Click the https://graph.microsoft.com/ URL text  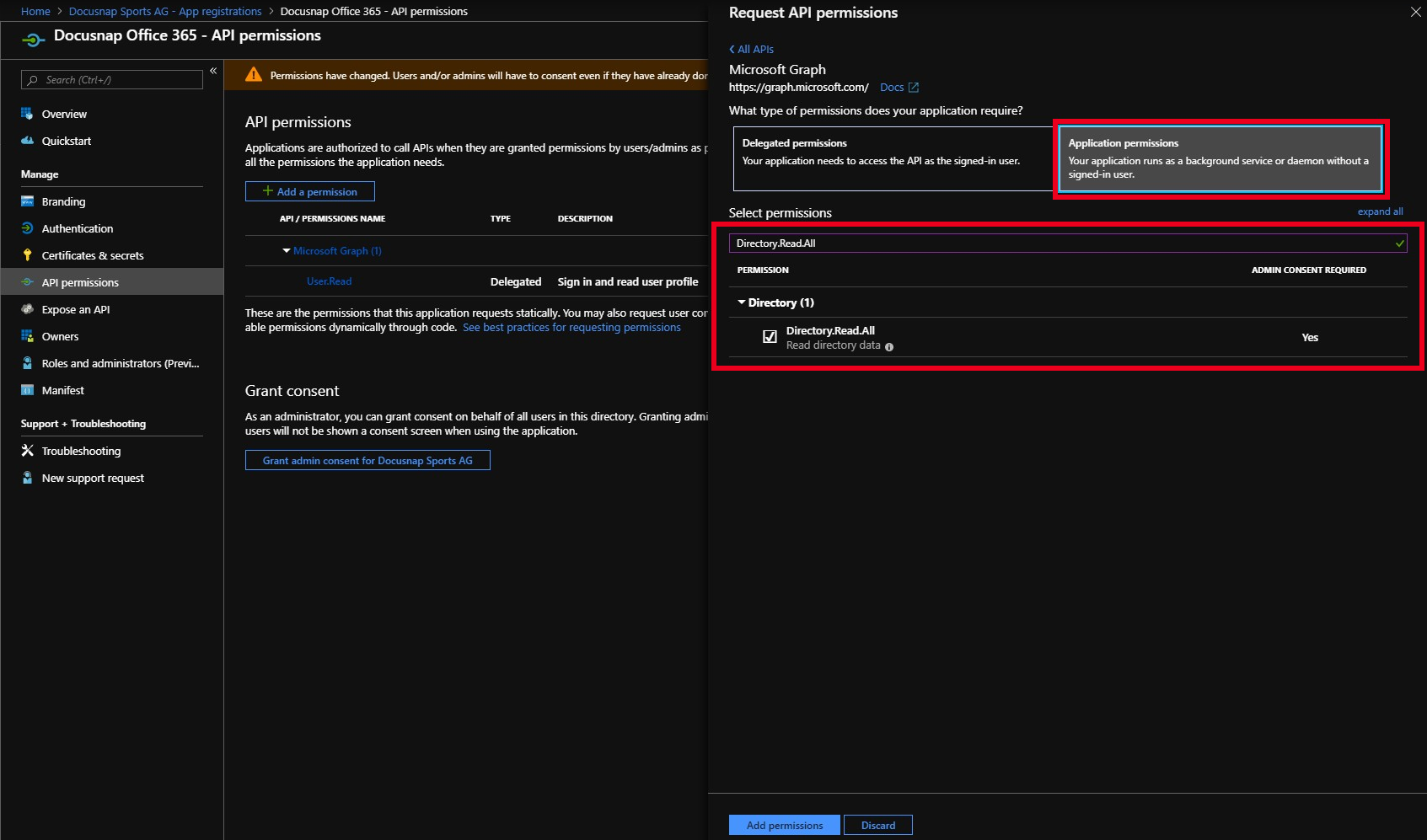[x=799, y=88]
